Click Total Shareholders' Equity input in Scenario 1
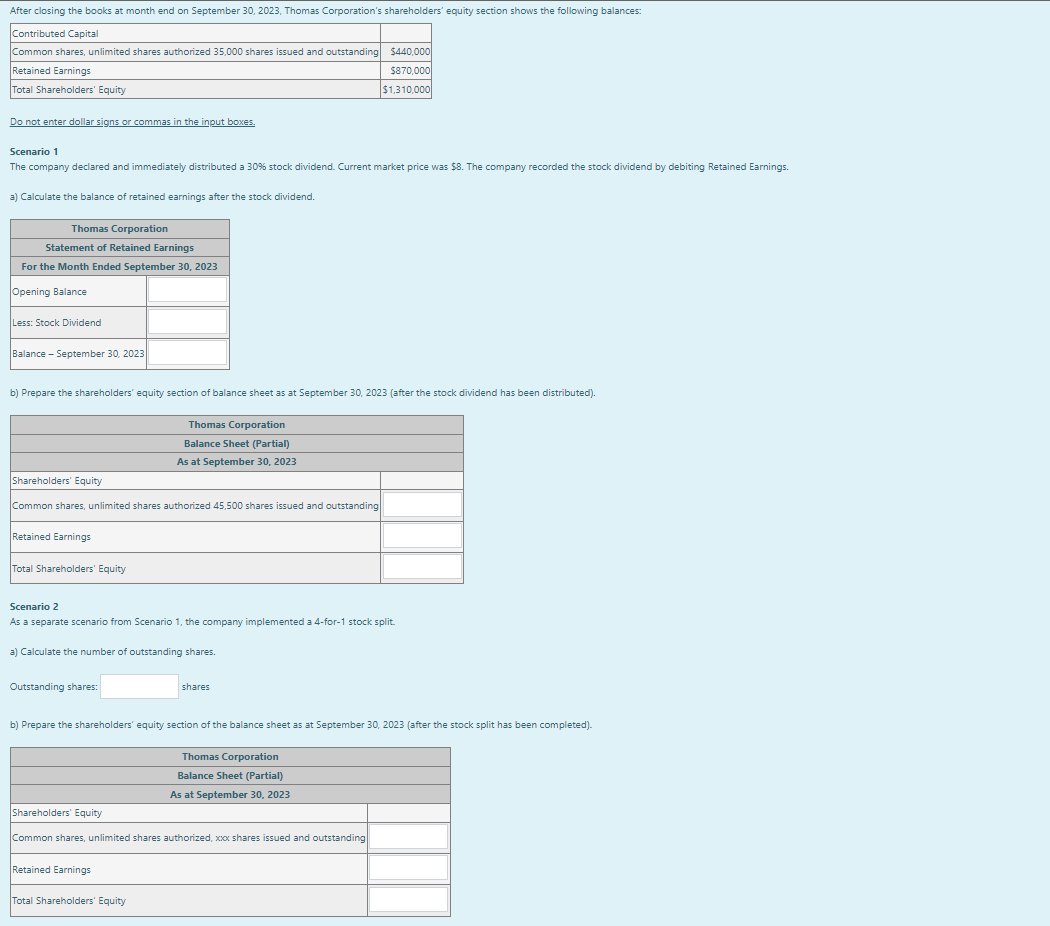 pyautogui.click(x=421, y=567)
